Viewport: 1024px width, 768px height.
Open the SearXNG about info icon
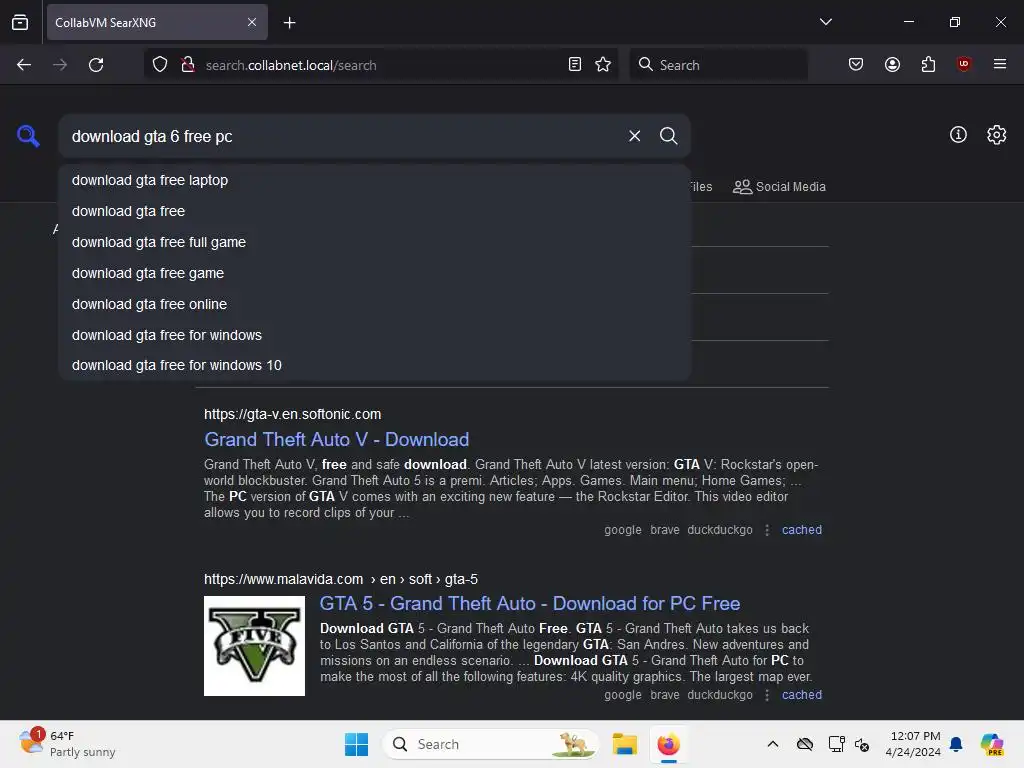[x=958, y=135]
